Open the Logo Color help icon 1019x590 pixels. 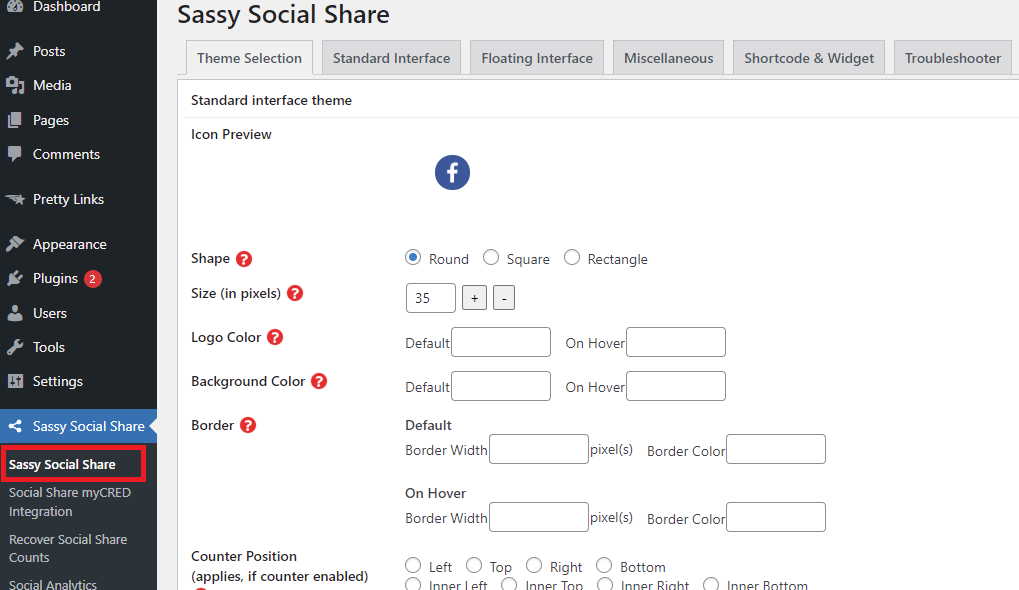[275, 337]
